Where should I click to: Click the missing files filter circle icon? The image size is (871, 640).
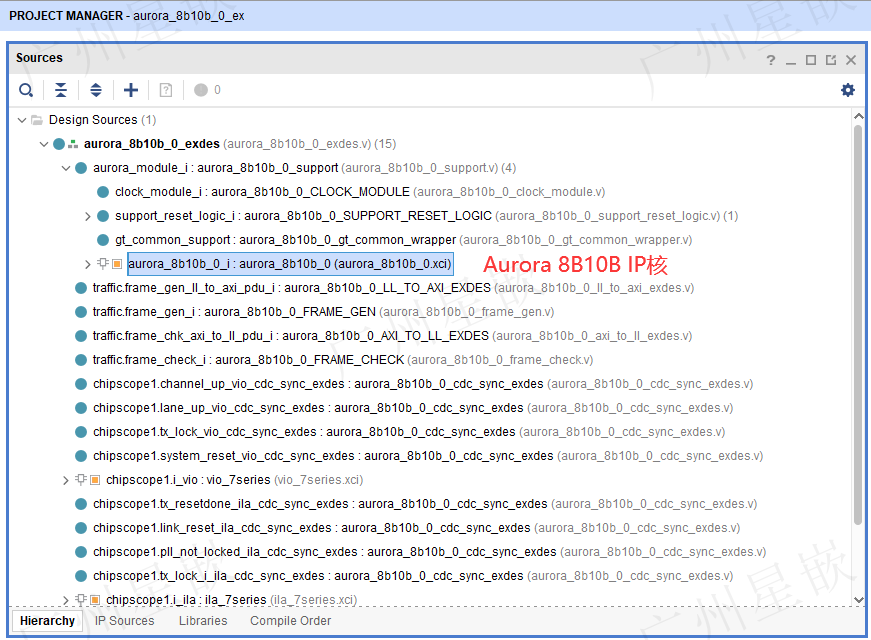pos(201,90)
